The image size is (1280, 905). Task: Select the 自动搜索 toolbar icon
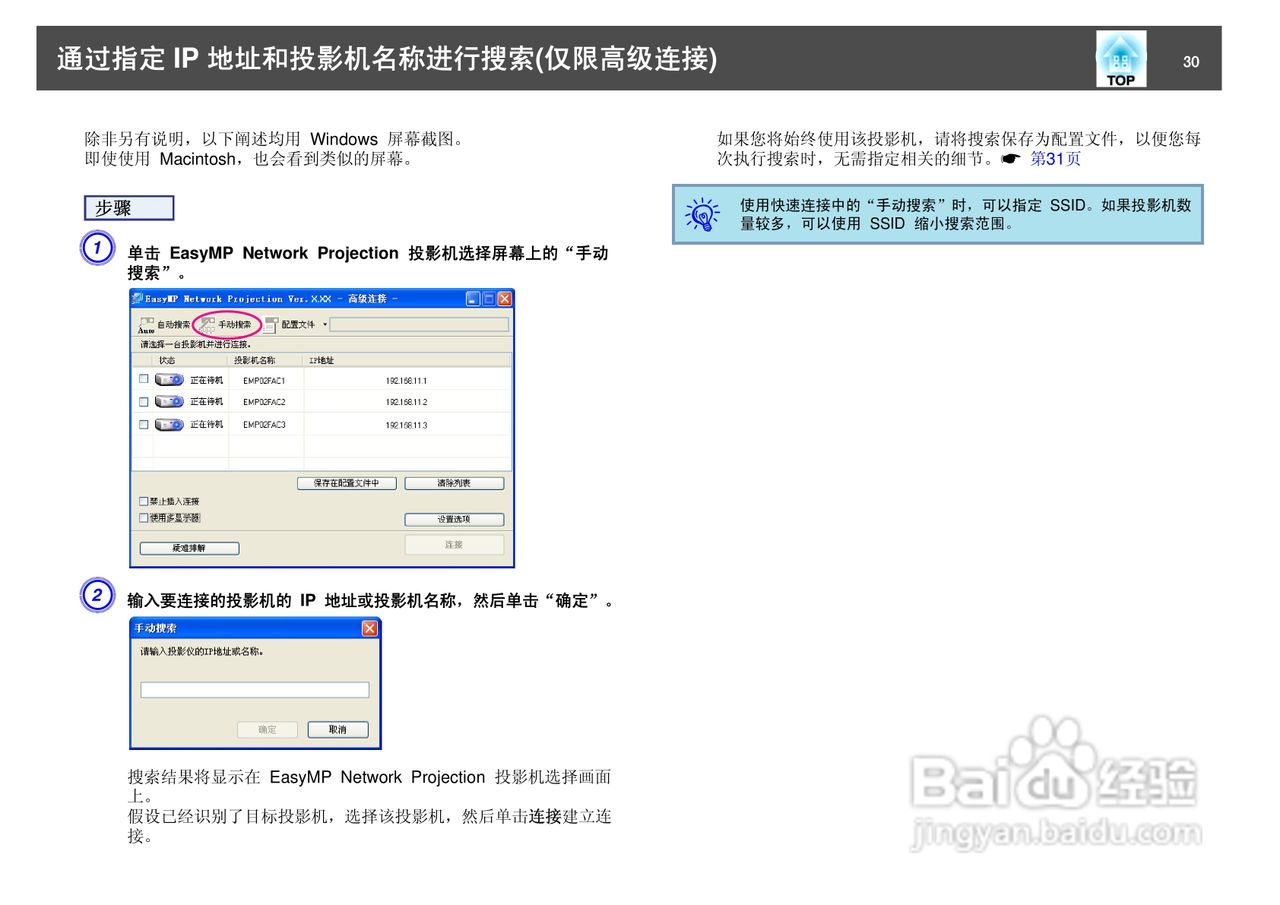pyautogui.click(x=146, y=323)
